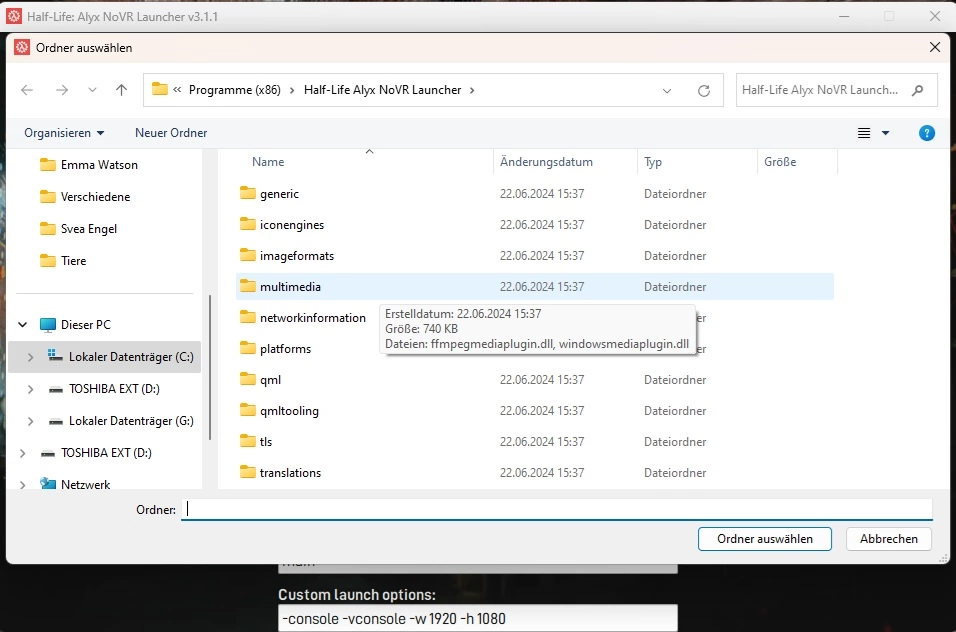Viewport: 956px width, 632px height.
Task: Click the Ordner auswählen title bar icon
Action: coord(22,47)
